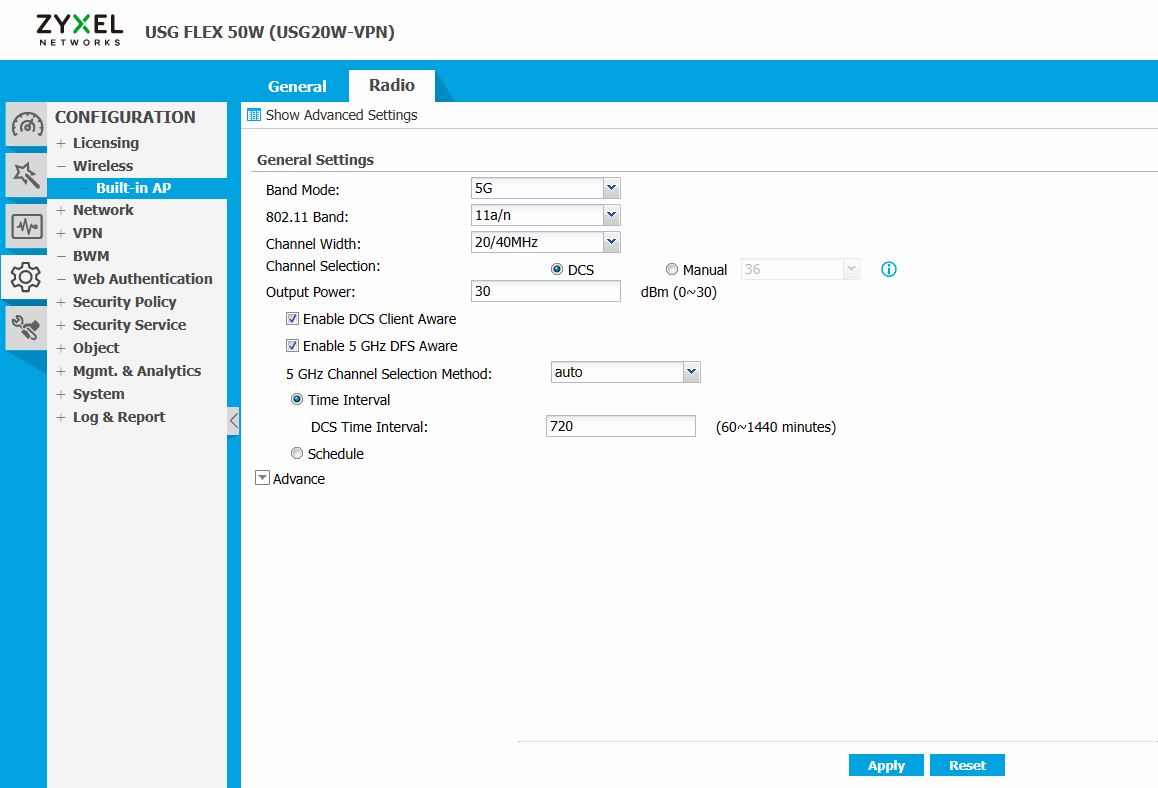Collapse the navigation panel arrow handle

234,421
